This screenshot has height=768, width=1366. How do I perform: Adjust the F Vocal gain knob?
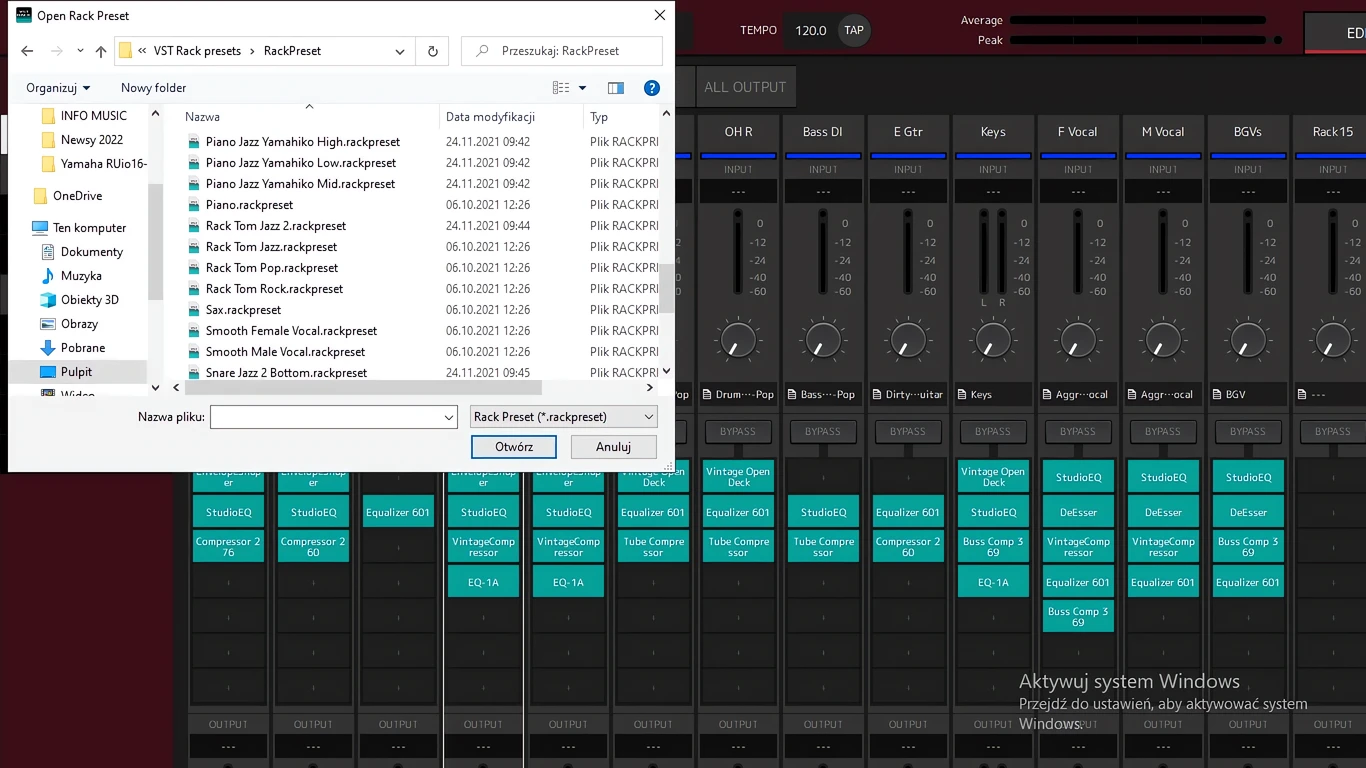(x=1078, y=341)
